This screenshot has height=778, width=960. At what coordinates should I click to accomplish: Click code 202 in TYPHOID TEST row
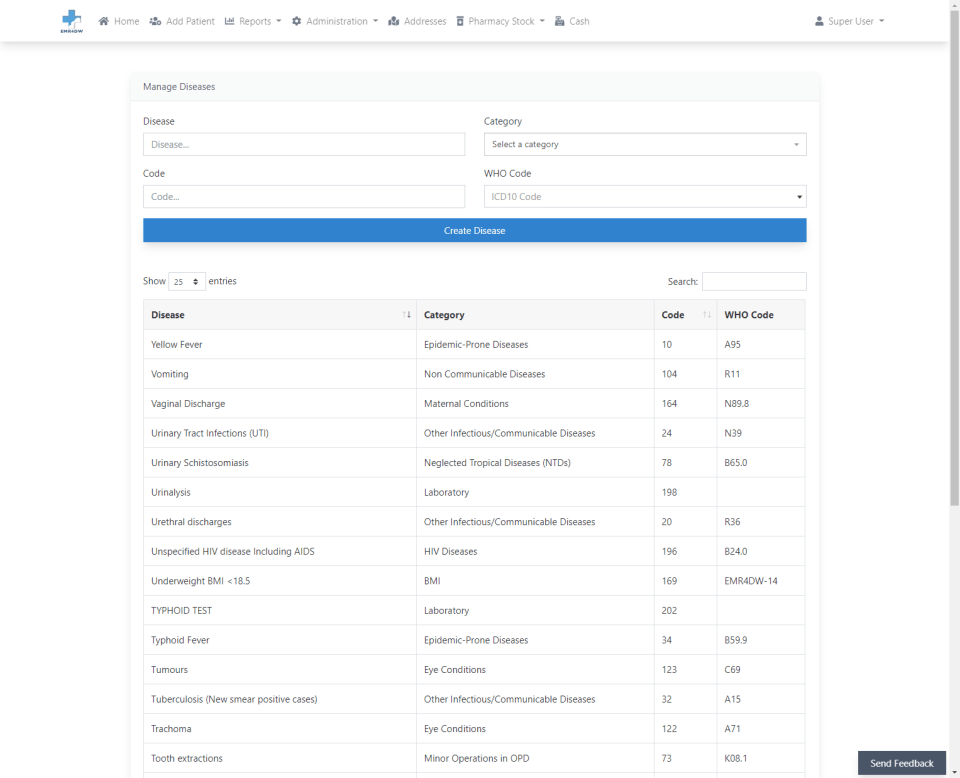coord(685,610)
